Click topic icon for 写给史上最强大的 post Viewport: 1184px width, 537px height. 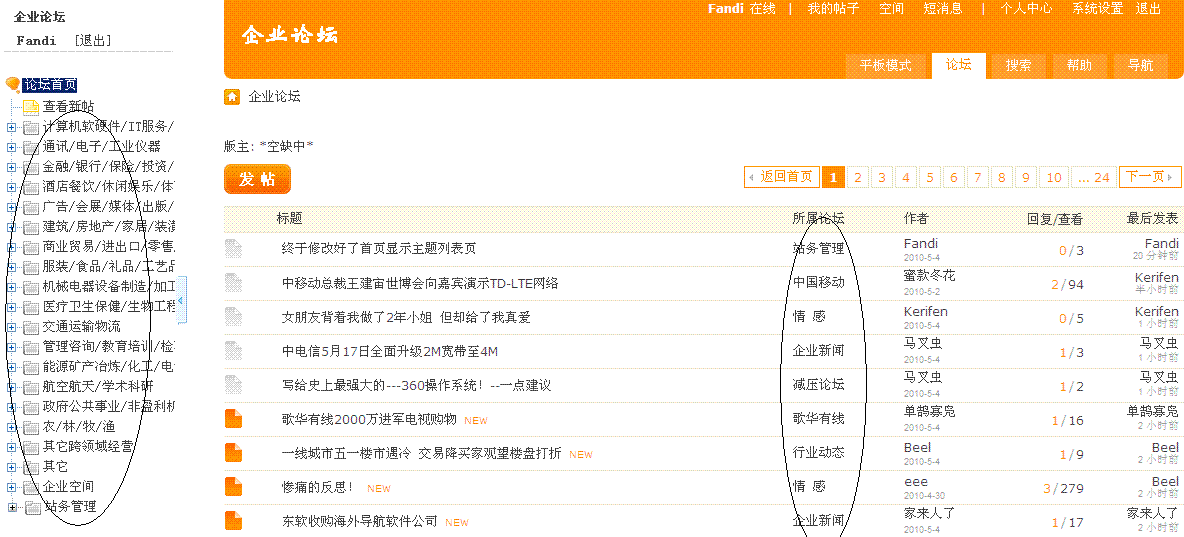click(233, 385)
